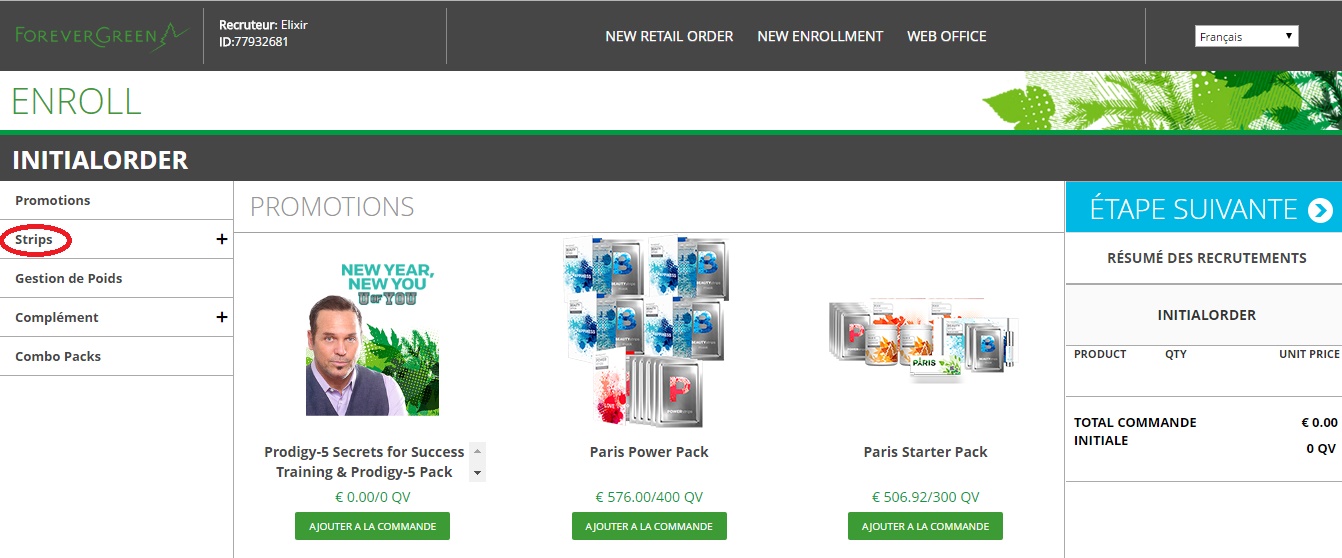Open the New Retail Order menu item
This screenshot has width=1342, height=558.
(x=669, y=36)
